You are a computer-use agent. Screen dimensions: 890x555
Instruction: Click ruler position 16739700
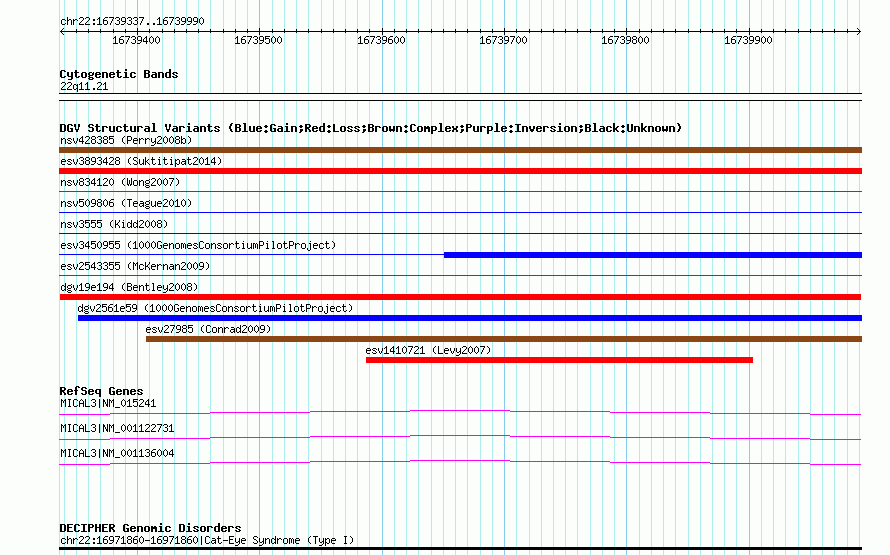point(503,40)
